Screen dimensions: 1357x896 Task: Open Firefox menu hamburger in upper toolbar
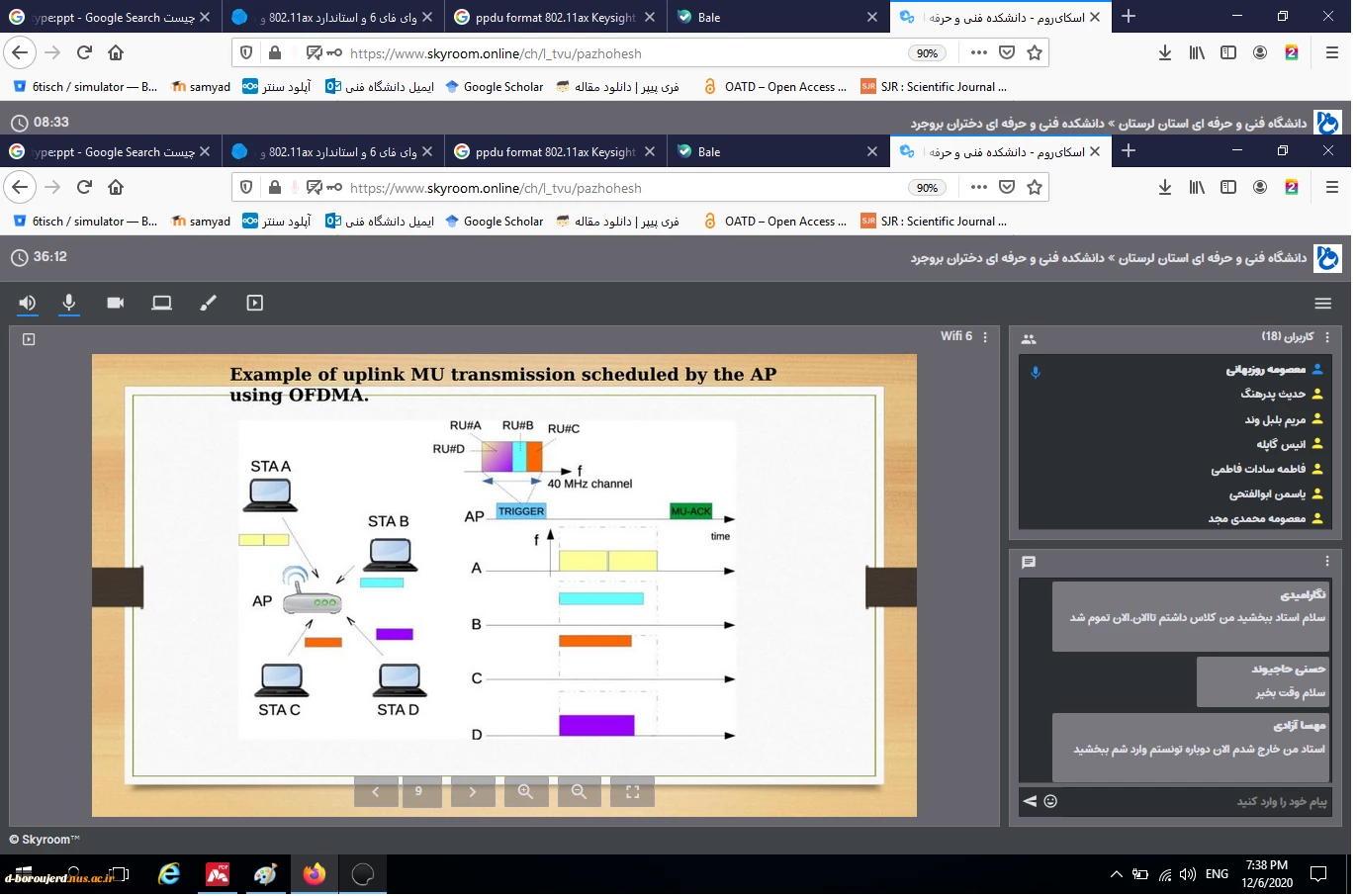click(x=1331, y=53)
